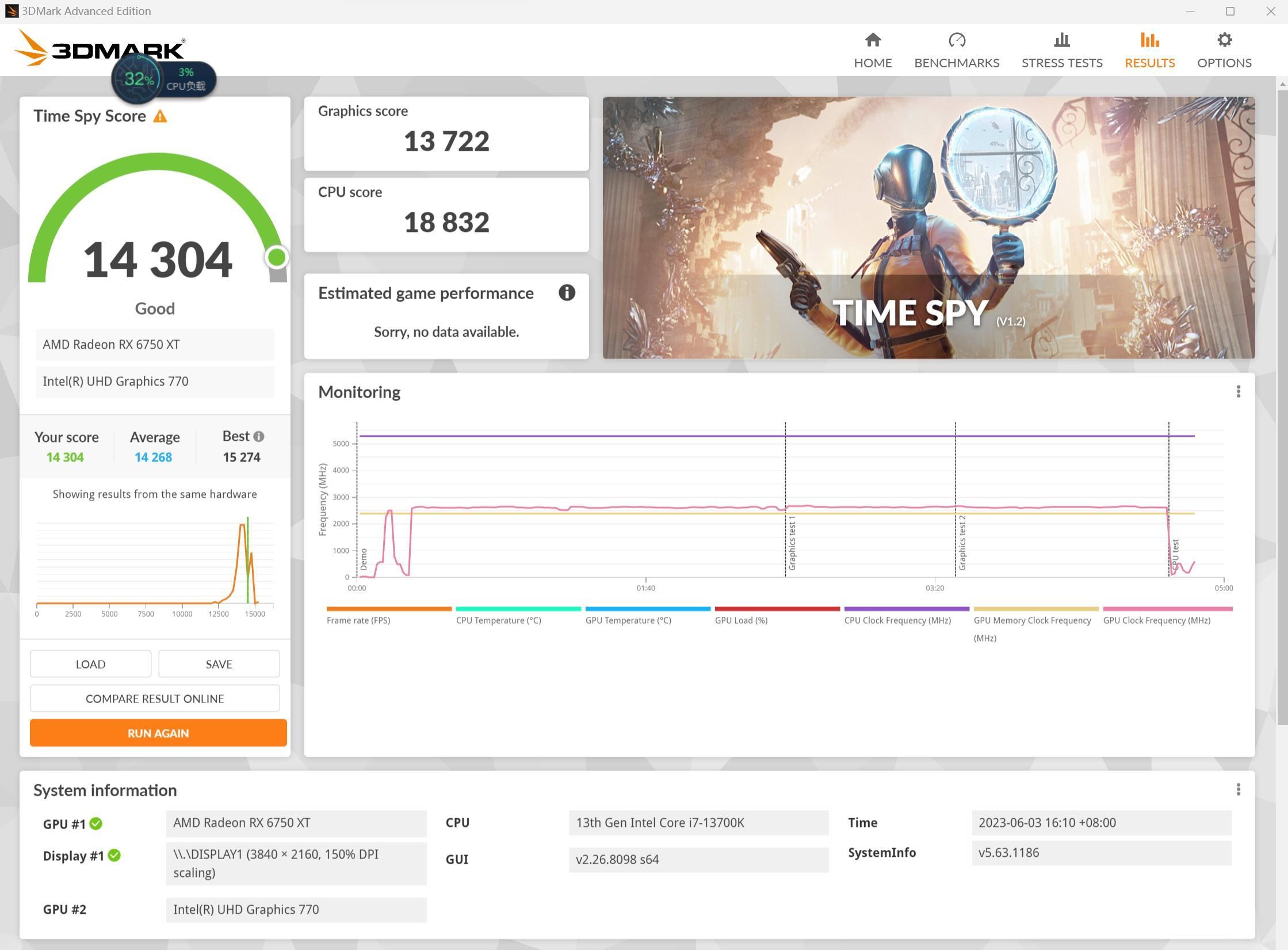Click the CPU test marker on chart
Screen dimensions: 1288x950
tap(1175, 555)
